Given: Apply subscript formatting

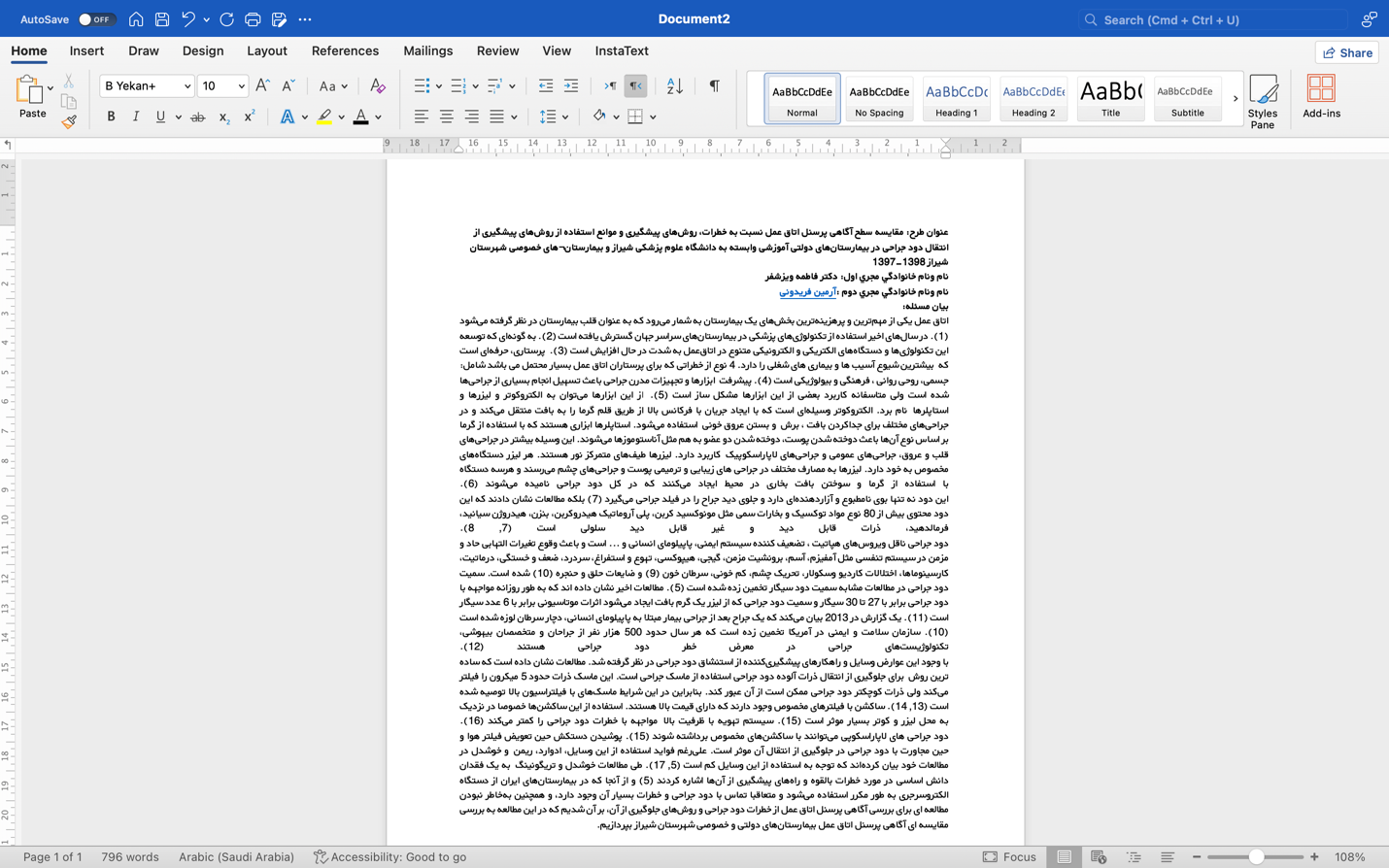Looking at the screenshot, I should coord(224,117).
